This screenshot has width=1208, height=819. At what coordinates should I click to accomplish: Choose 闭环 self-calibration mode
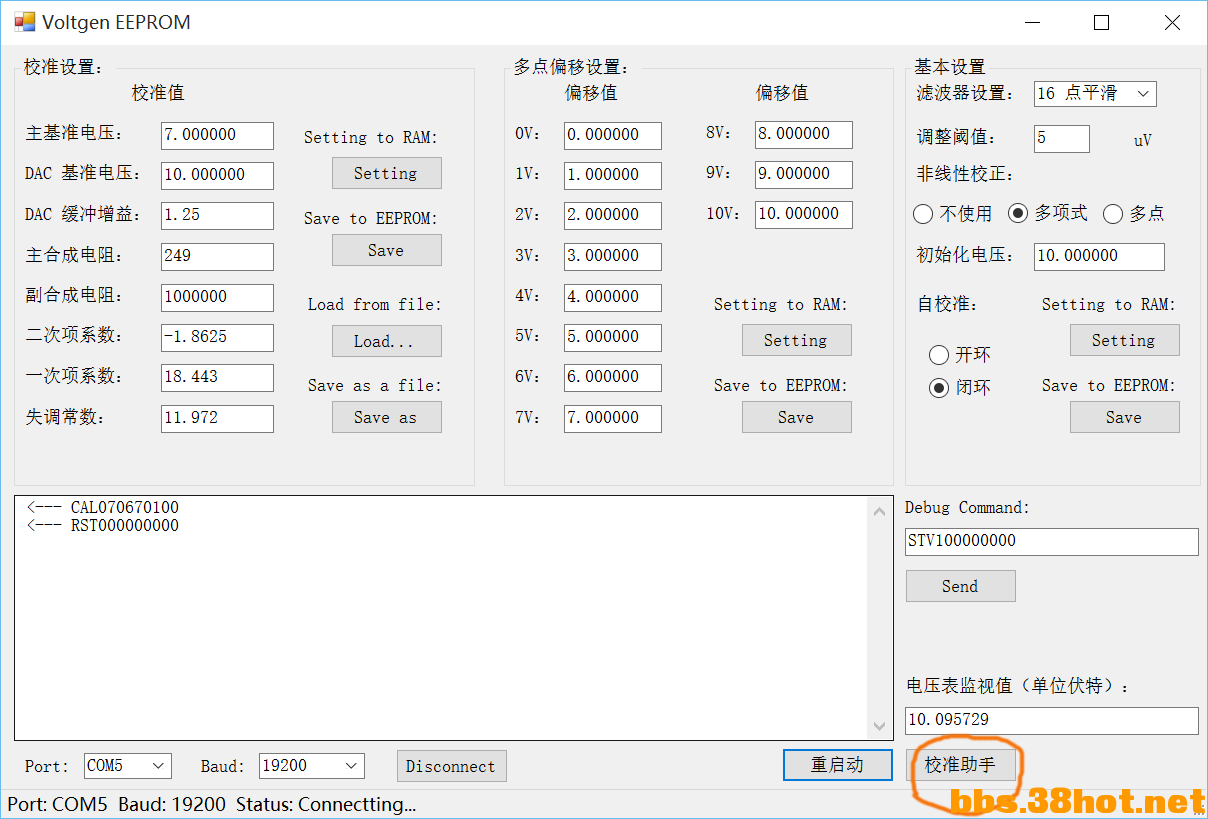pyautogui.click(x=959, y=388)
